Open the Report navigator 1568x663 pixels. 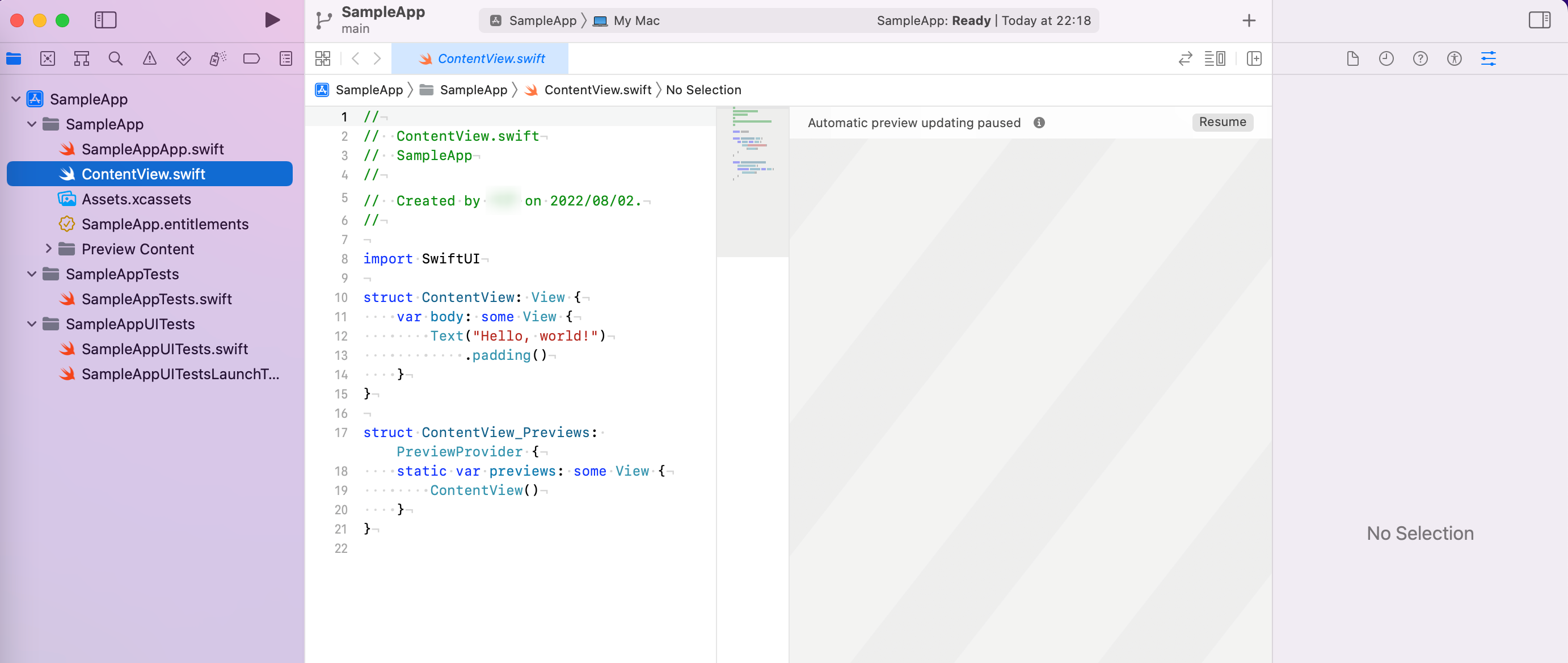pyautogui.click(x=285, y=58)
